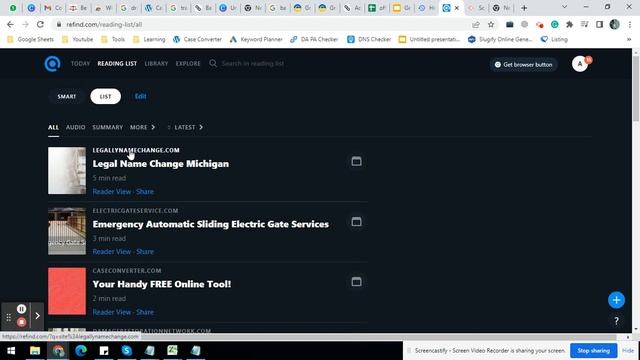Click ELECTRICGATESERVICE.COM source label

point(135,211)
